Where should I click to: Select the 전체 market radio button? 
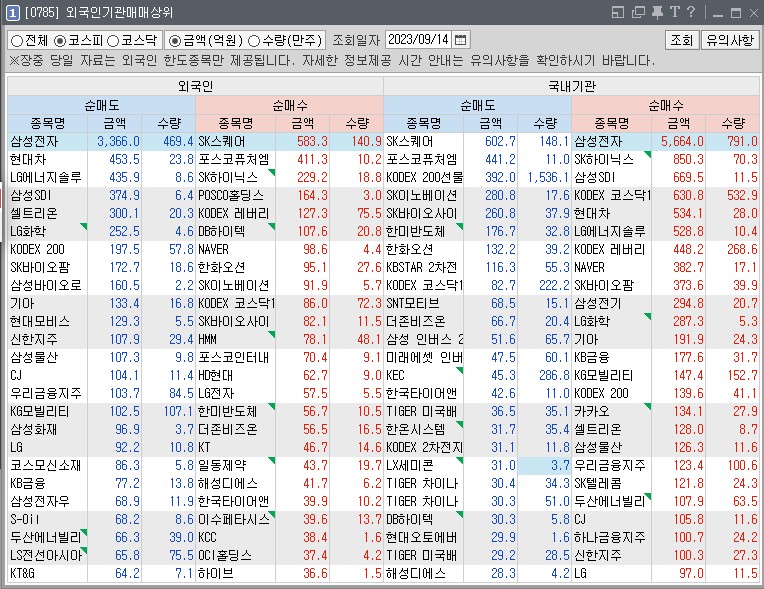pos(30,40)
